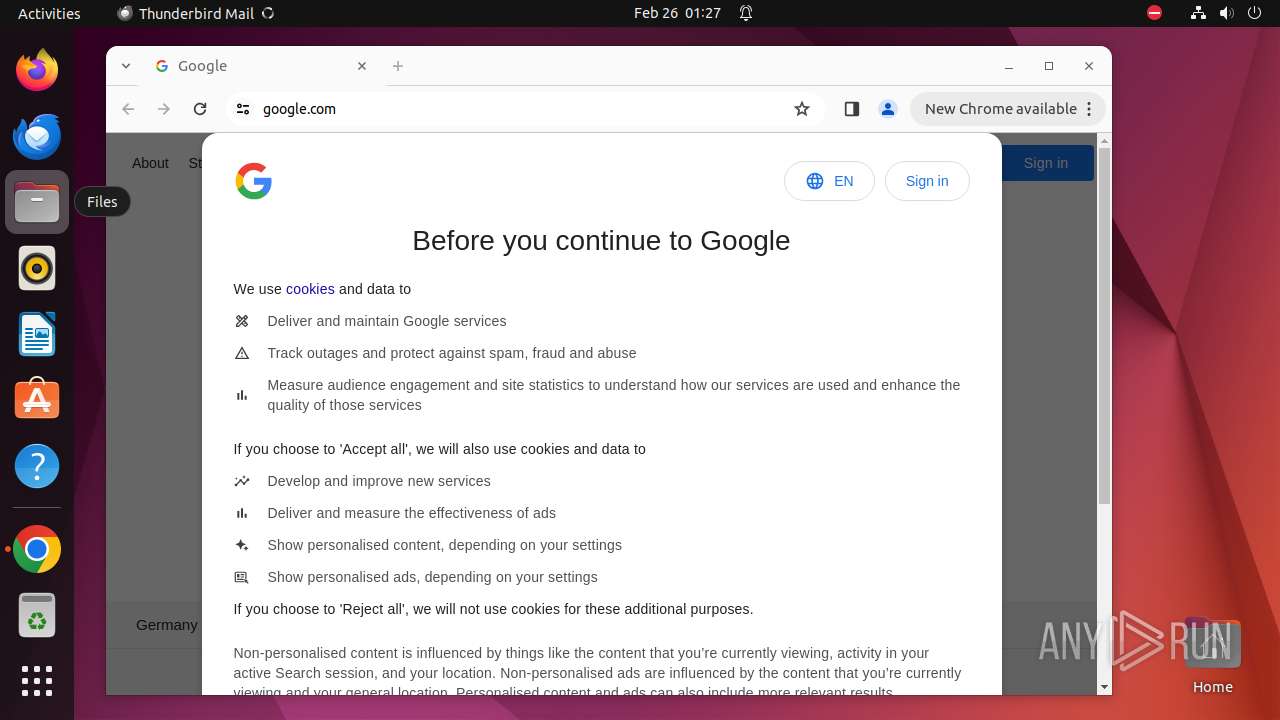Open Firefox from the dock

click(37, 70)
